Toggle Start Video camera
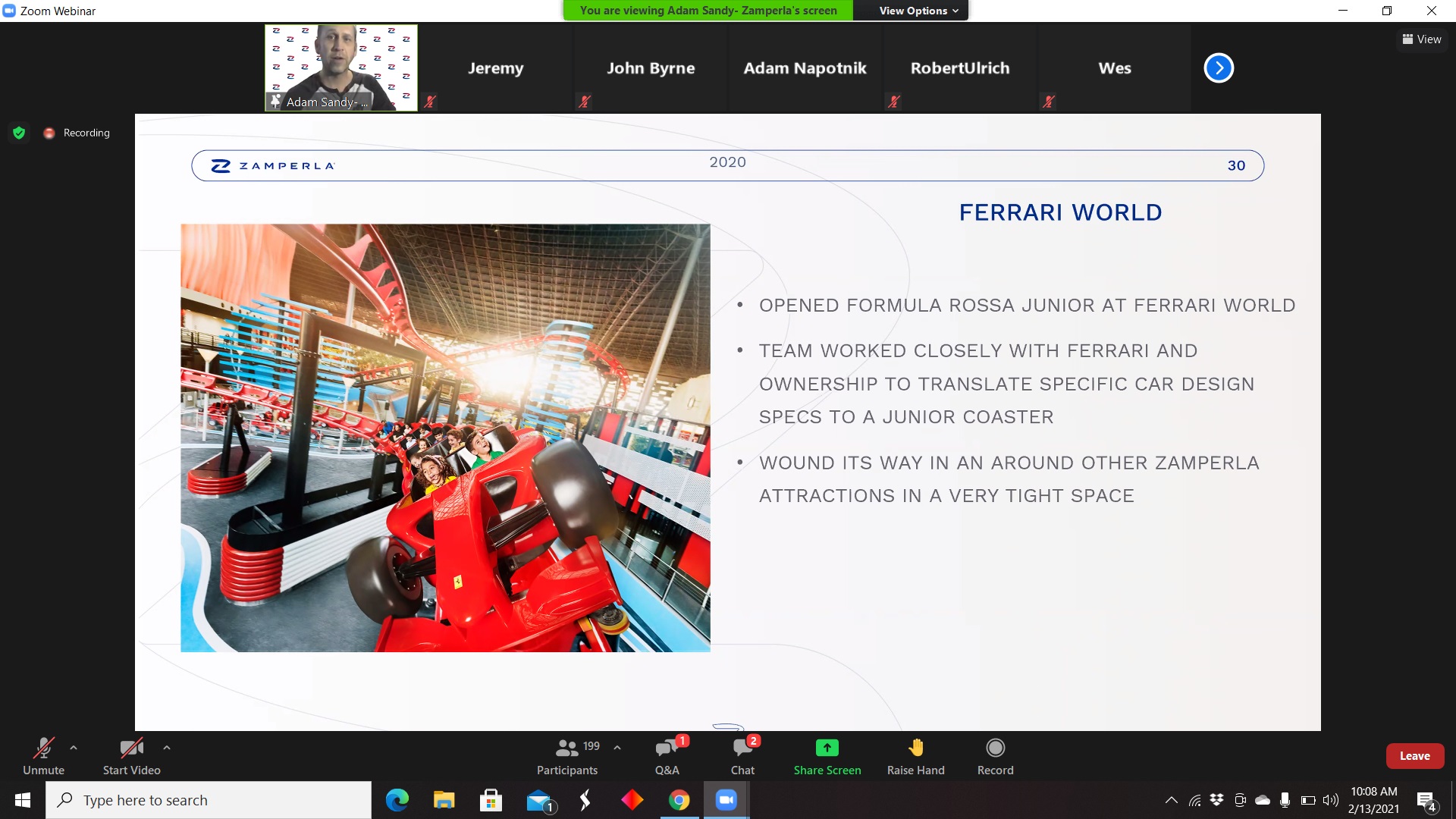Screen dimensions: 1456x819 131,748
